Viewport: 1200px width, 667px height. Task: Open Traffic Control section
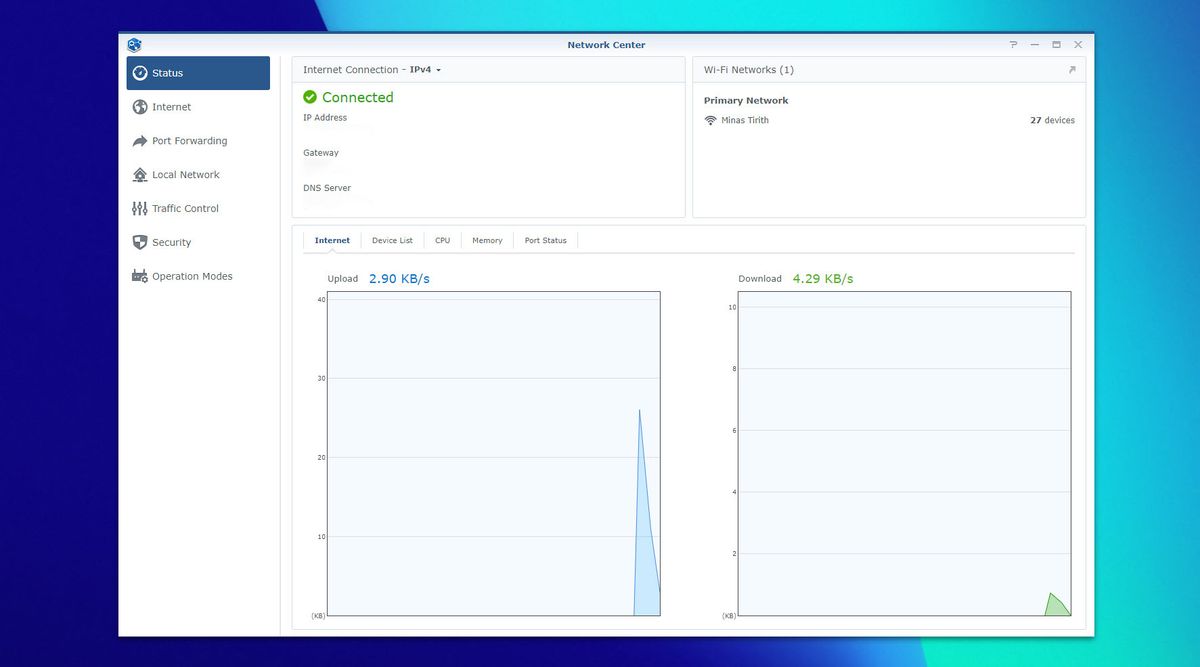198,209
